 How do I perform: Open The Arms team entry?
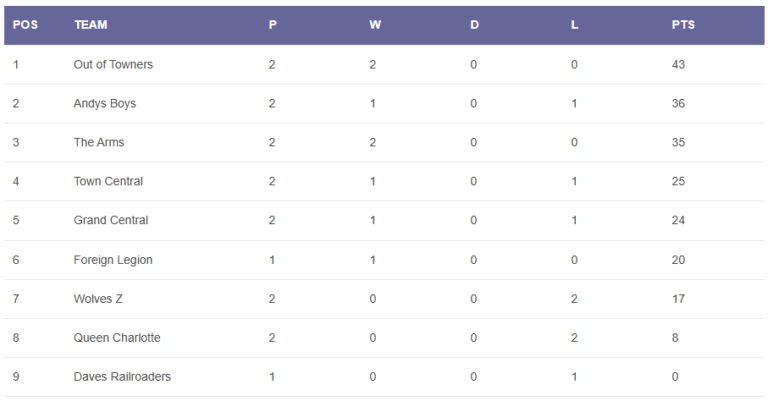[99, 142]
